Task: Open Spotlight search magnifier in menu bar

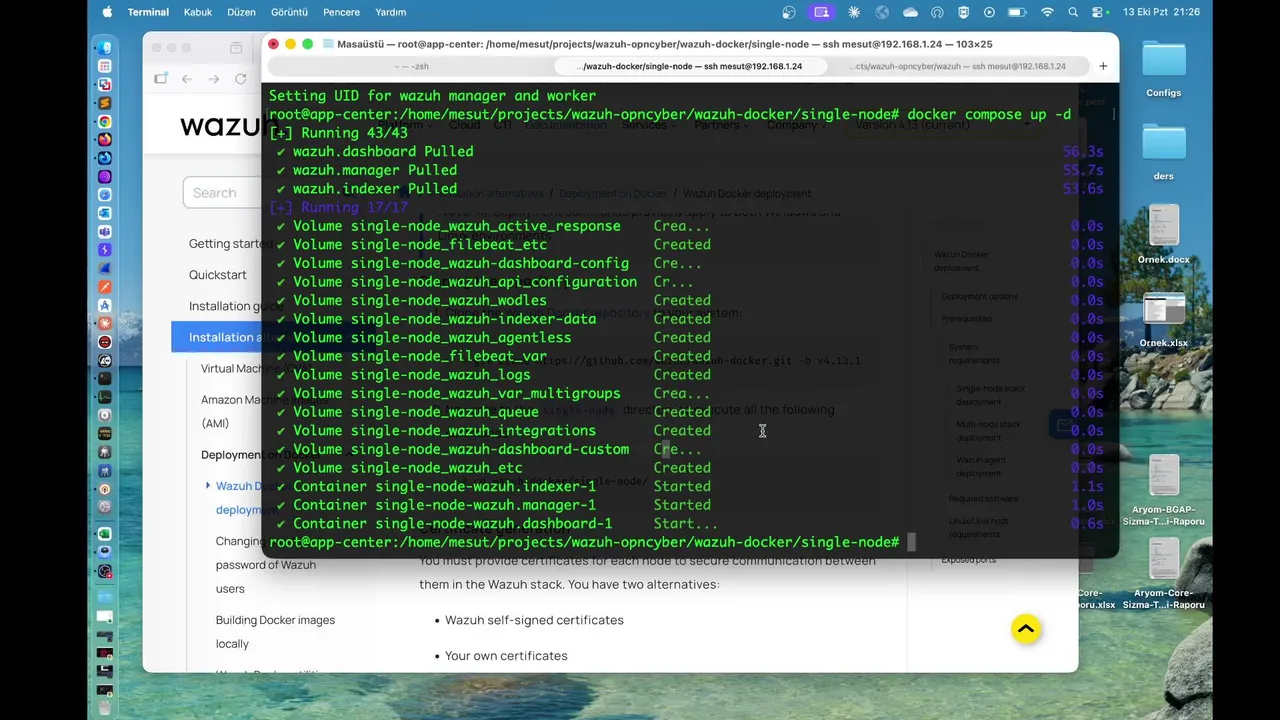Action: (x=1073, y=12)
